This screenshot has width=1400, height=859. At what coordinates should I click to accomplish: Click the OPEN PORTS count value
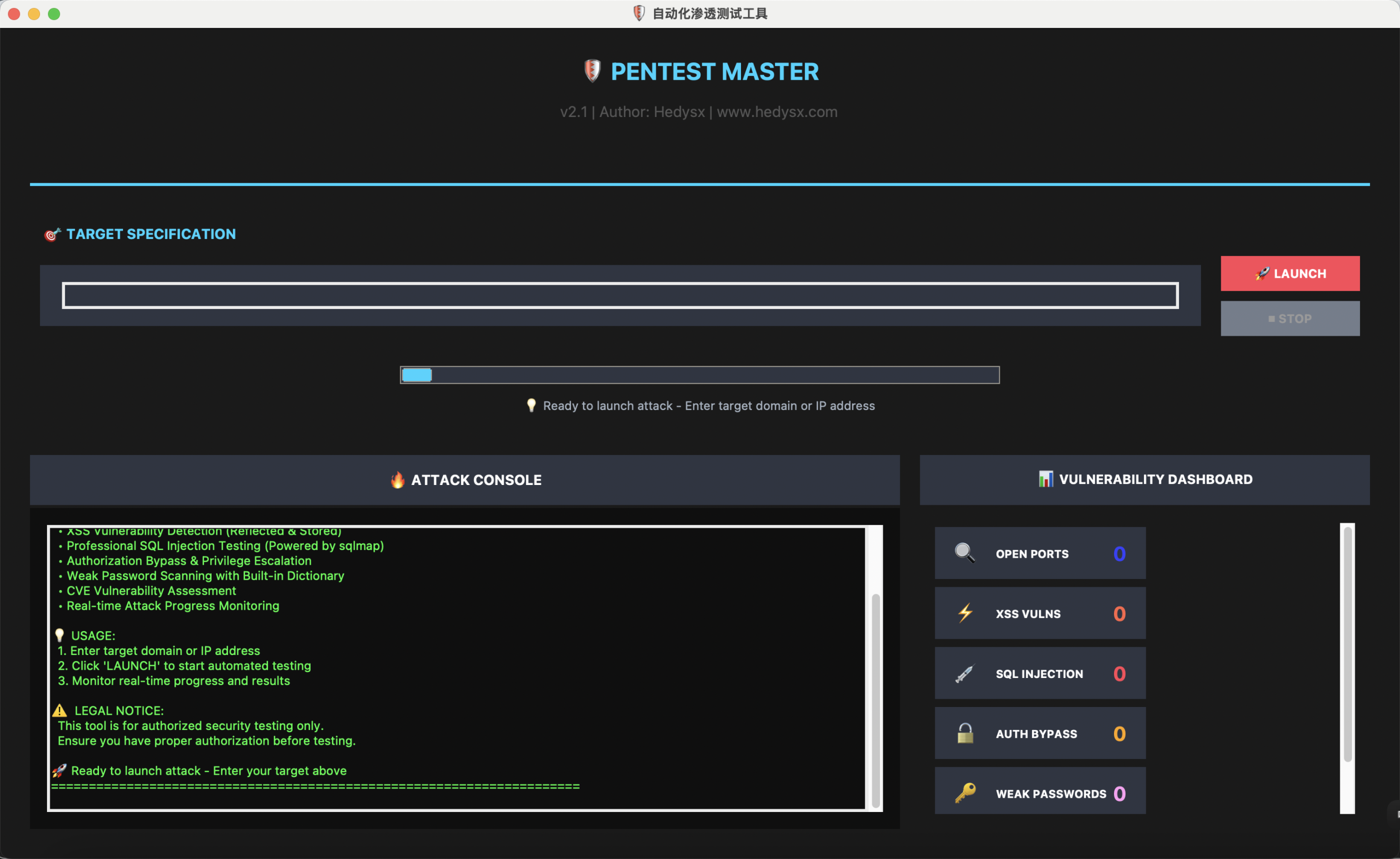(x=1119, y=554)
